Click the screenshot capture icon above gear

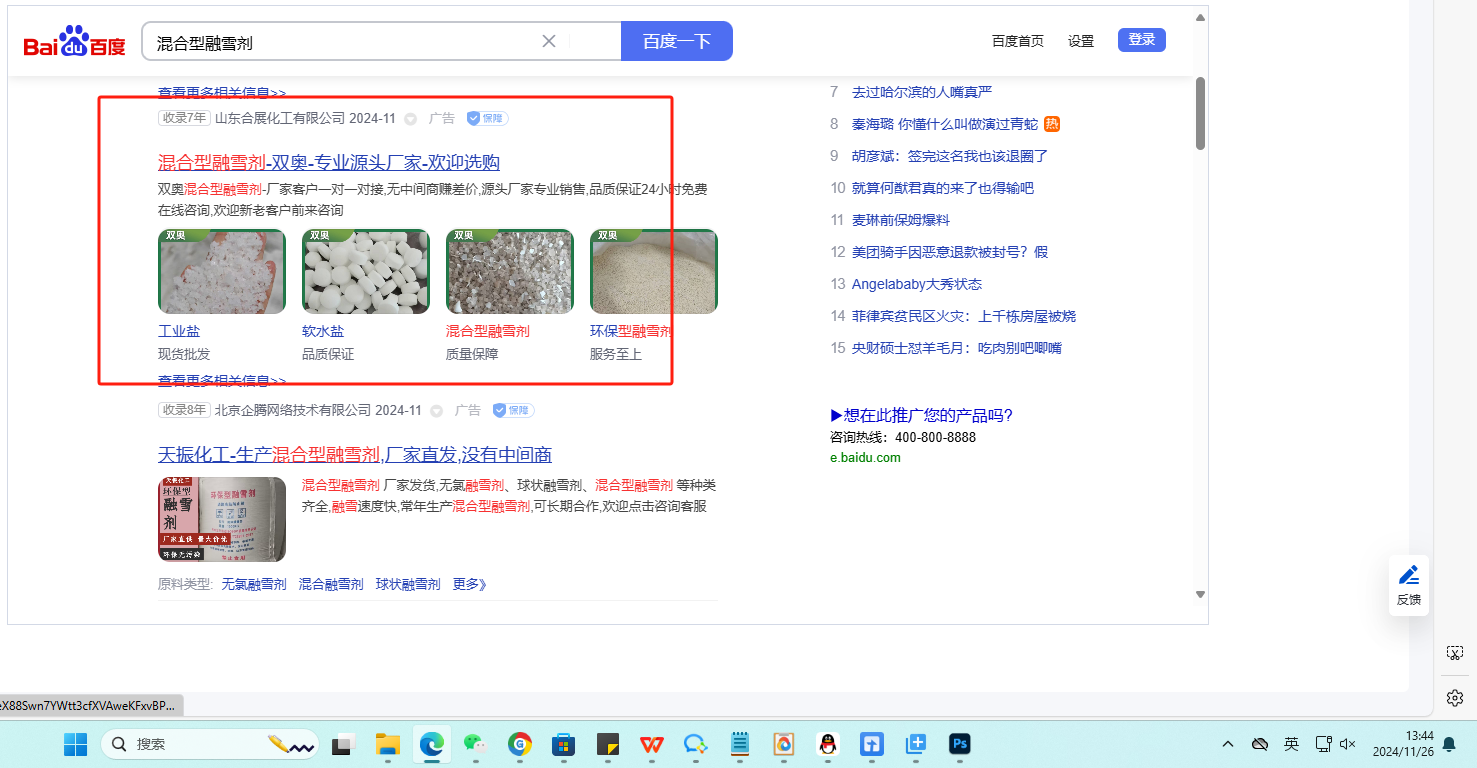point(1455,653)
